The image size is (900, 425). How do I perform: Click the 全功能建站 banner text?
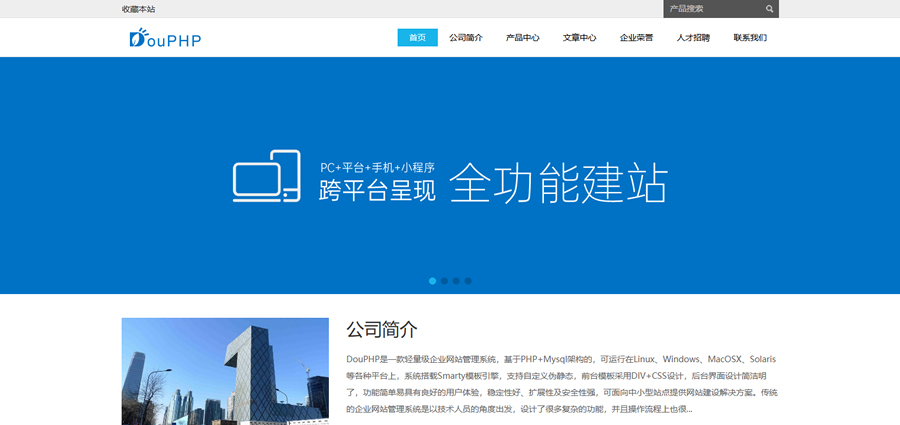pos(558,181)
